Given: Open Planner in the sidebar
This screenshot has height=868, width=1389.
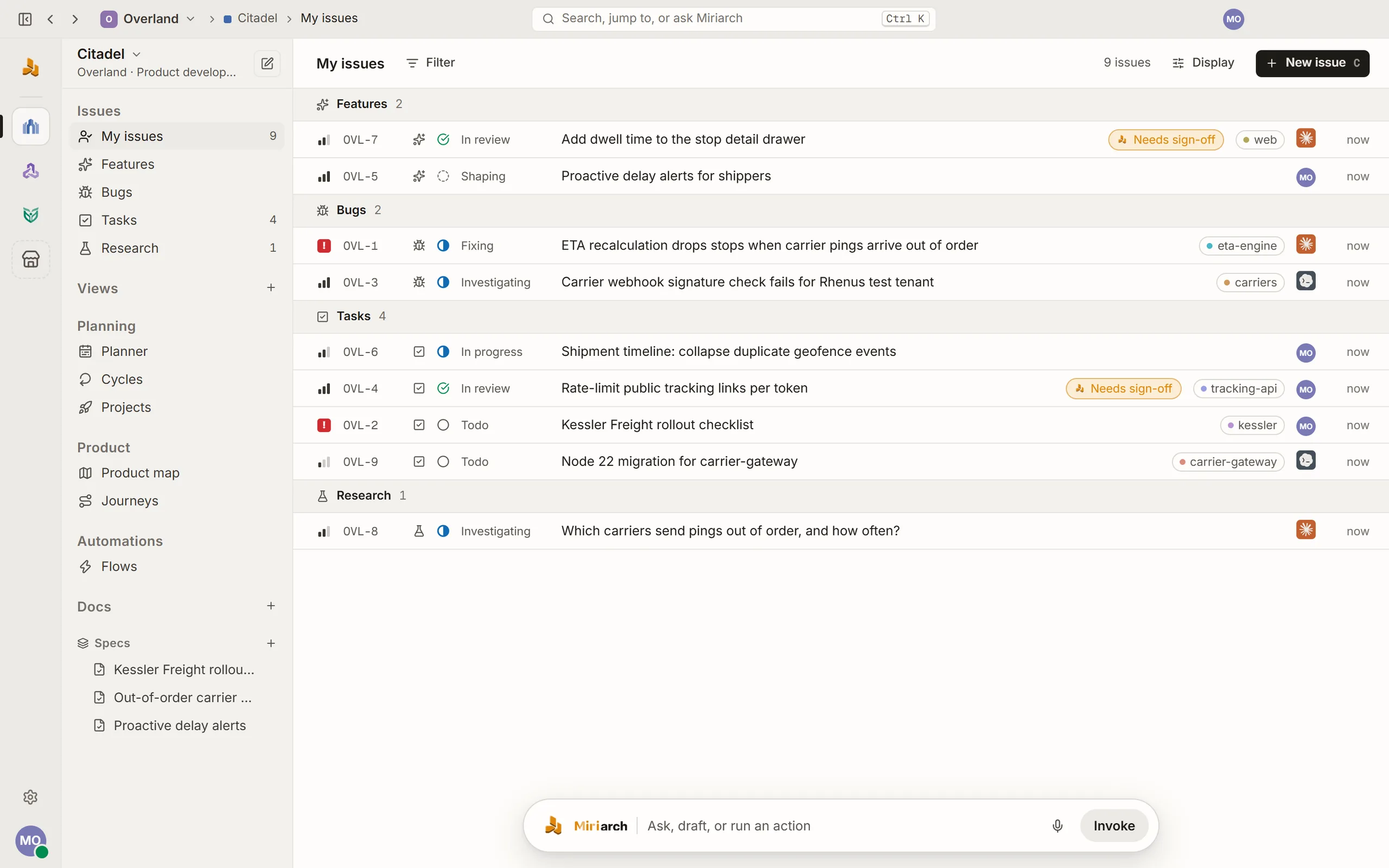Looking at the screenshot, I should pyautogui.click(x=177, y=352).
